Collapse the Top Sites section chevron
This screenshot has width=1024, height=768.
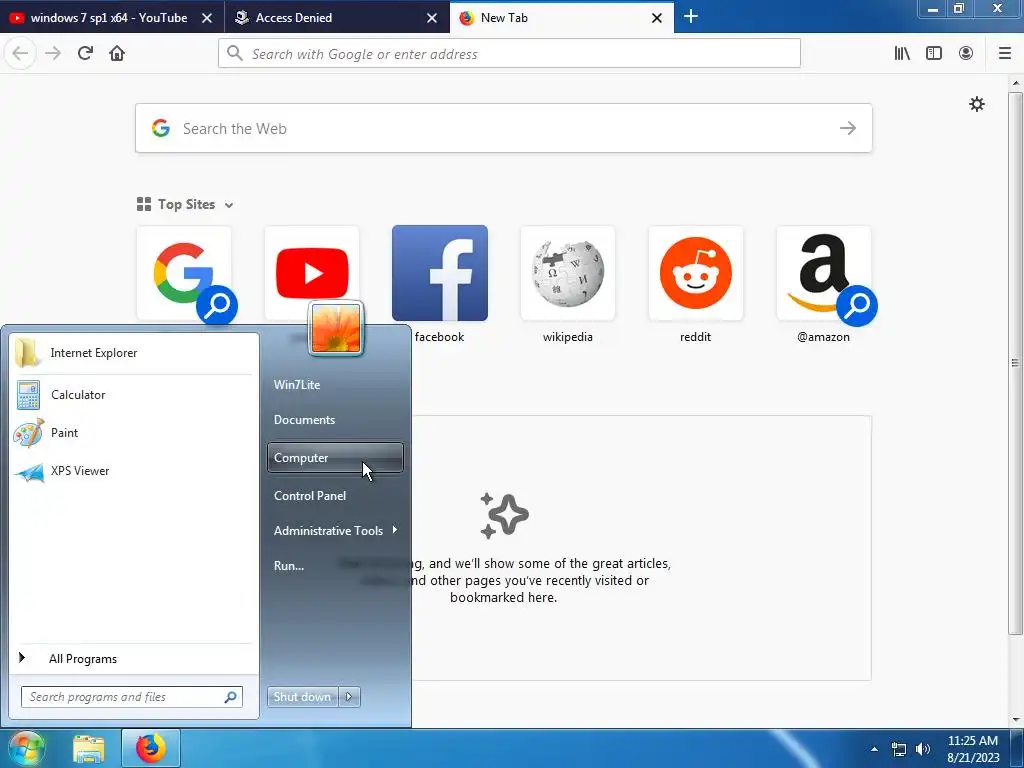[229, 205]
